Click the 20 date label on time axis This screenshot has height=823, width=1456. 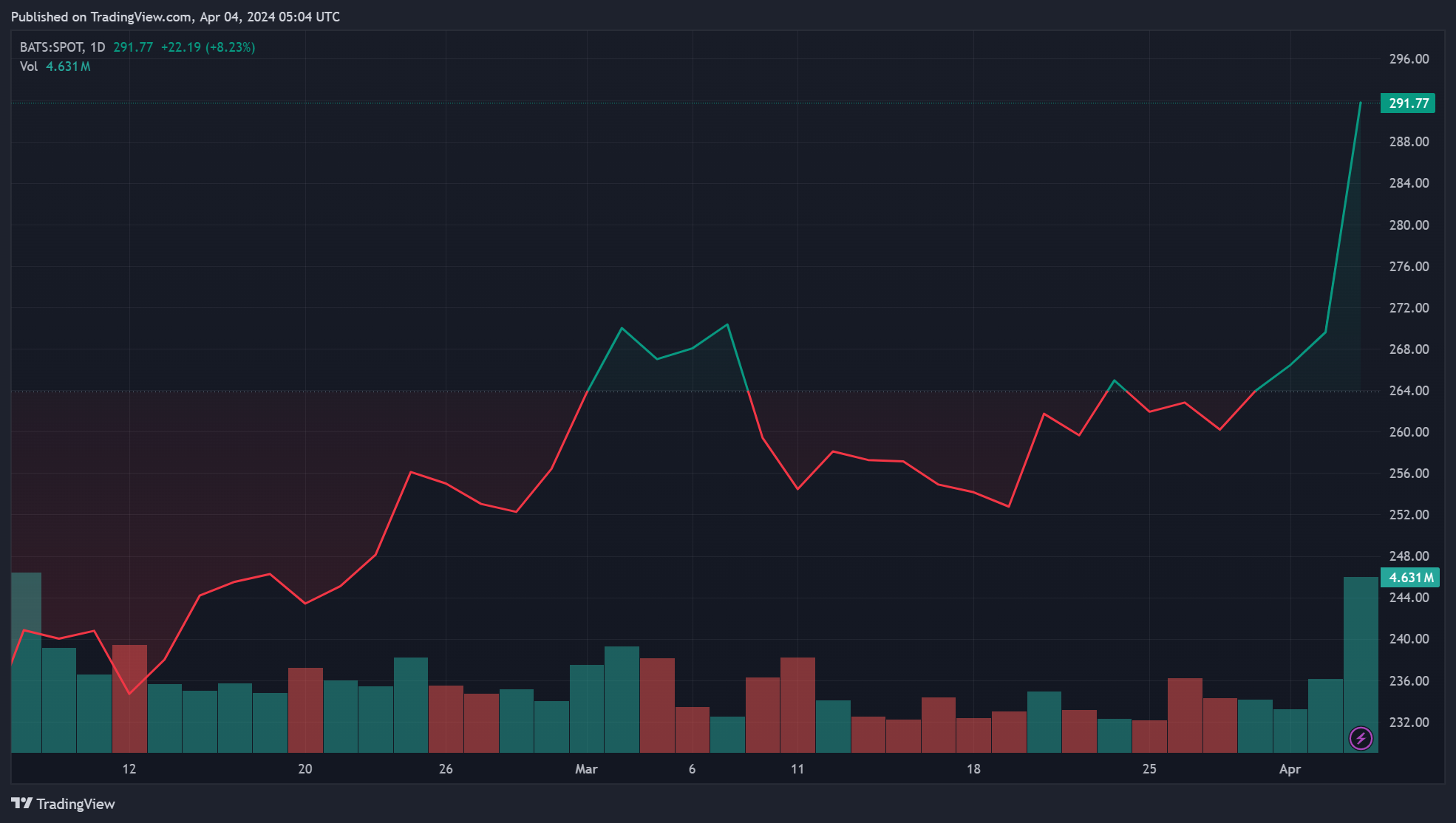coord(305,769)
